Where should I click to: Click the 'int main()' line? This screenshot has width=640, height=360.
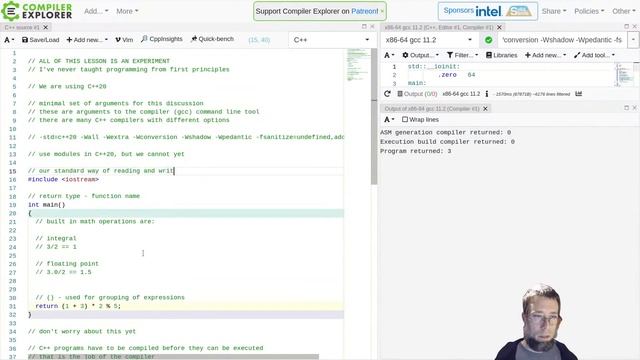[x=47, y=204]
